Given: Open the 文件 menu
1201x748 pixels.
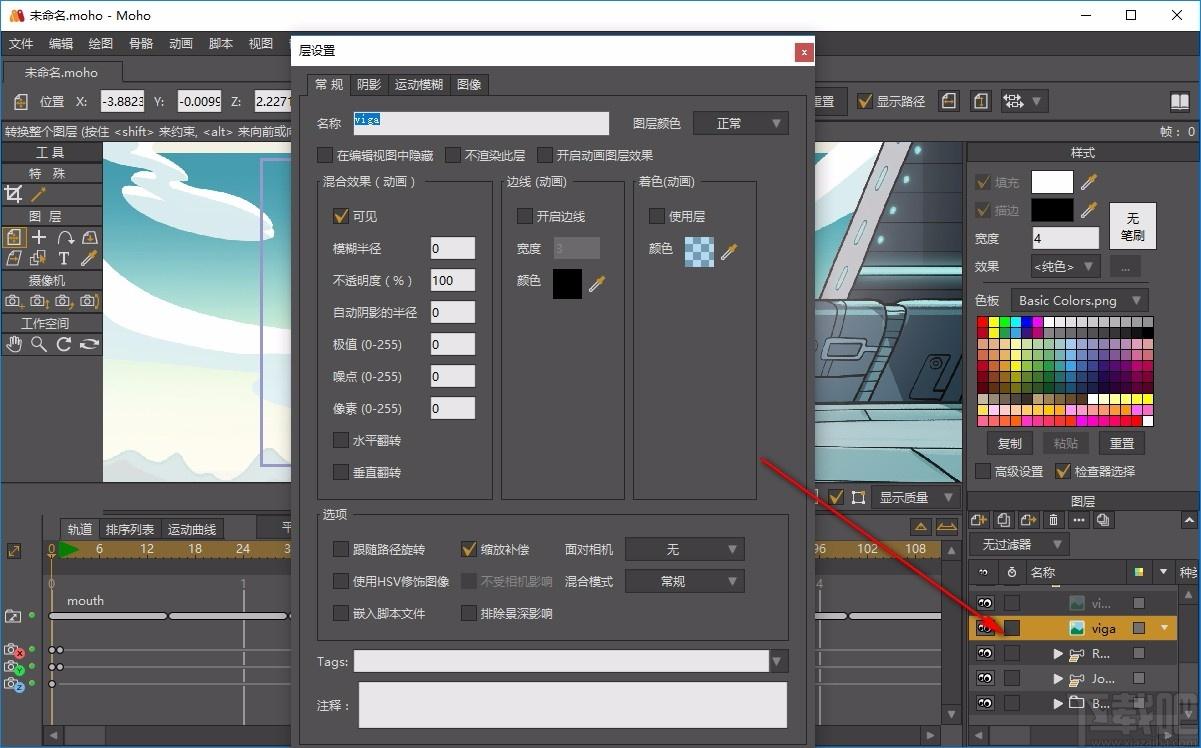Looking at the screenshot, I should tap(21, 44).
